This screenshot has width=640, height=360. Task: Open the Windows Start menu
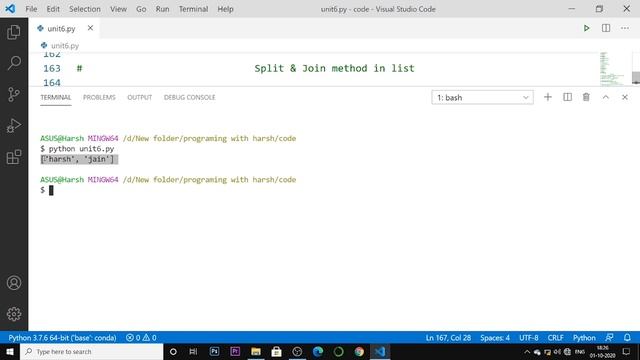tap(10, 351)
